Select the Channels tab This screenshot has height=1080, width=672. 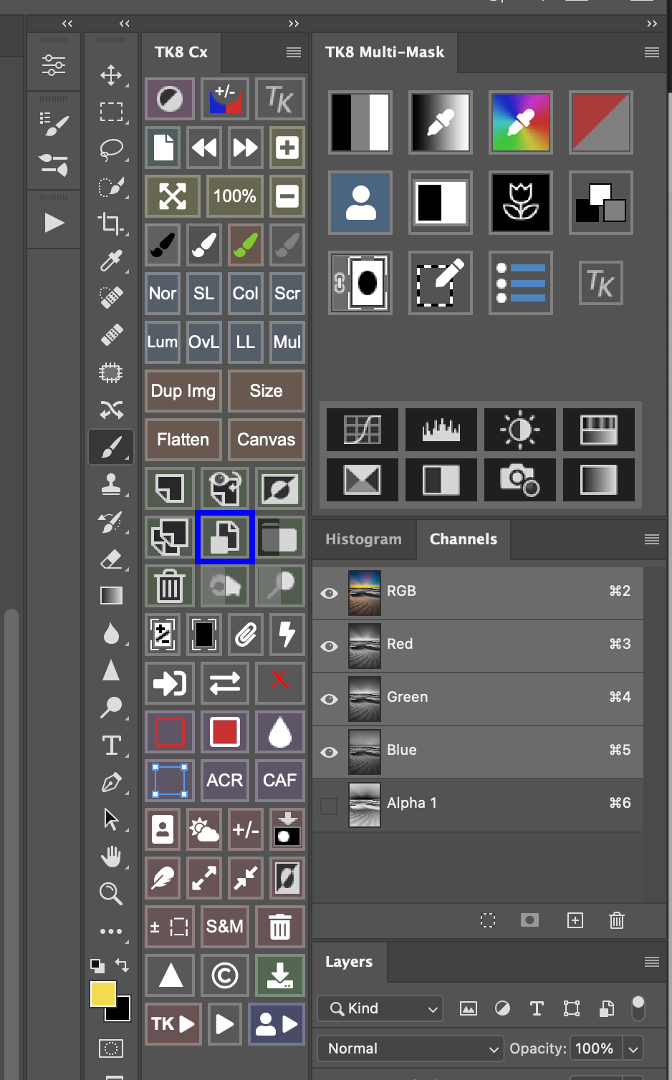tap(463, 539)
